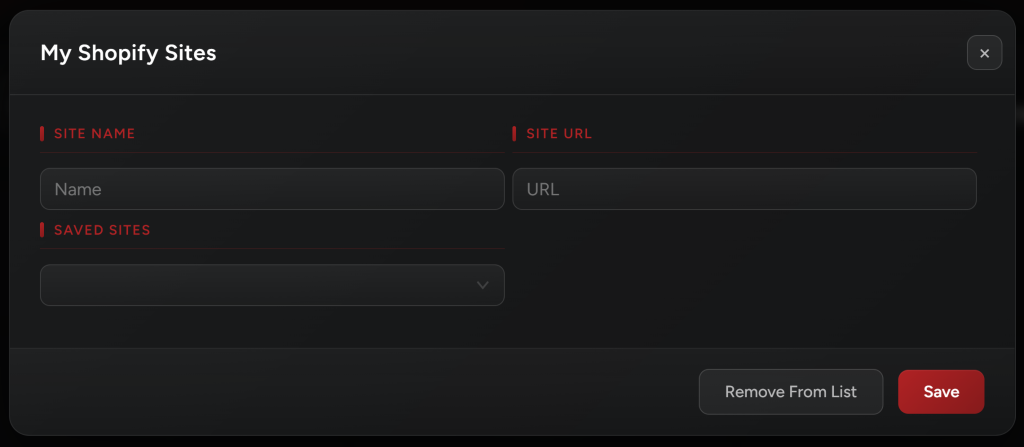Click Remove From List button
Image resolution: width=1024 pixels, height=447 pixels.
click(x=790, y=392)
